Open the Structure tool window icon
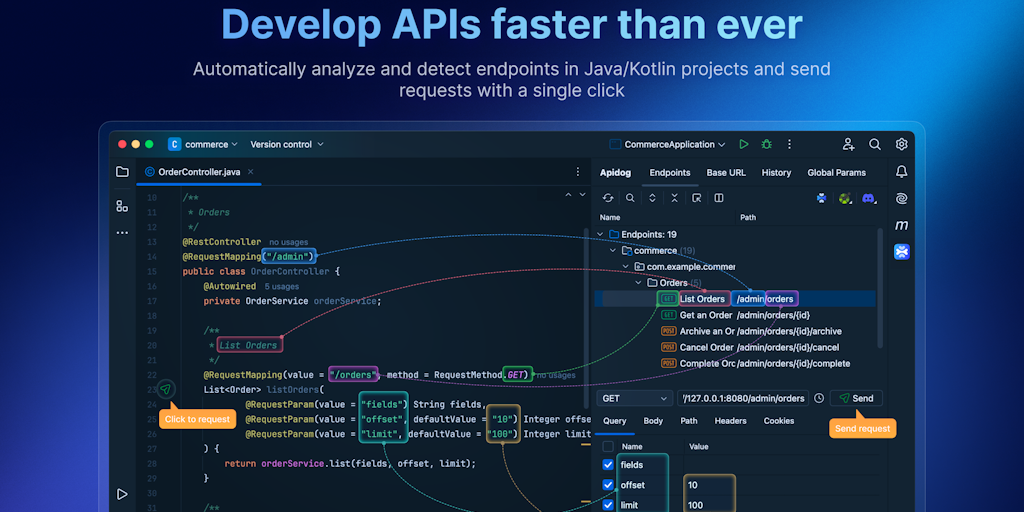 (122, 206)
